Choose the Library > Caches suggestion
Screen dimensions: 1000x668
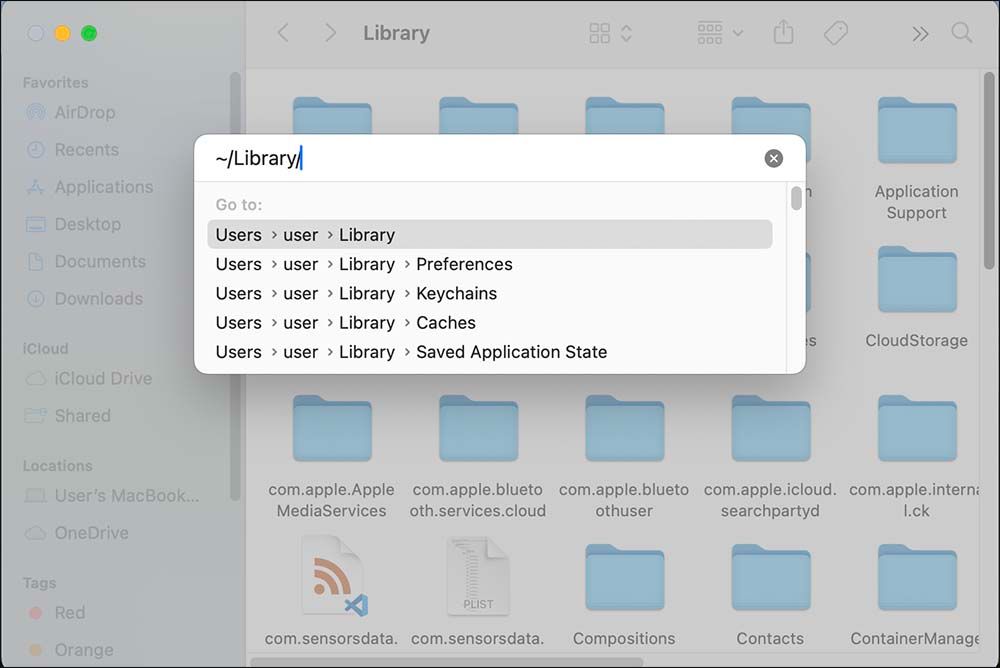tap(490, 323)
